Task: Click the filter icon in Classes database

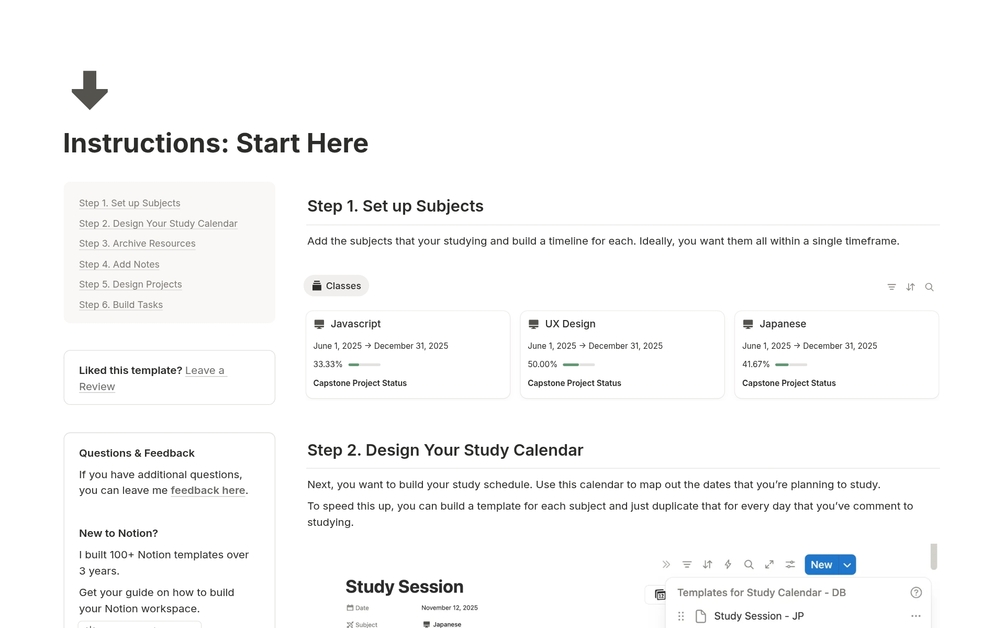Action: tap(891, 287)
